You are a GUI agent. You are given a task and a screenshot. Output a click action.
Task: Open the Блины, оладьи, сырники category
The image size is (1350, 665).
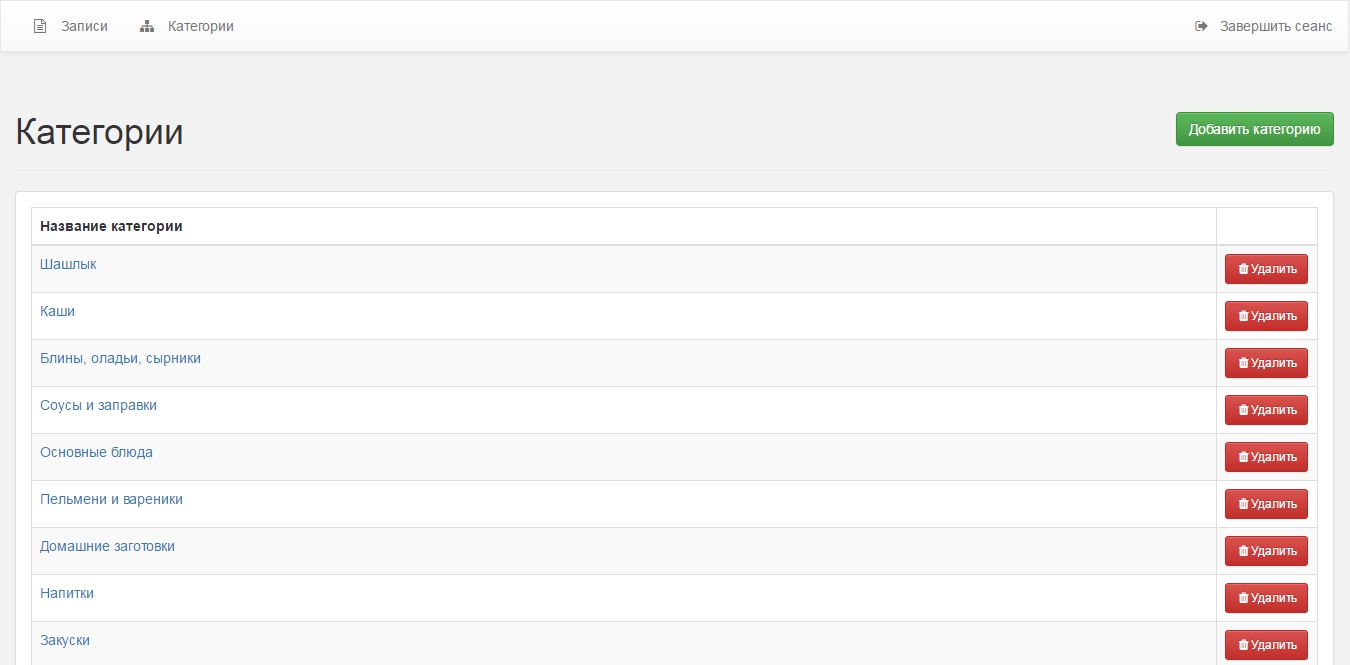(120, 358)
